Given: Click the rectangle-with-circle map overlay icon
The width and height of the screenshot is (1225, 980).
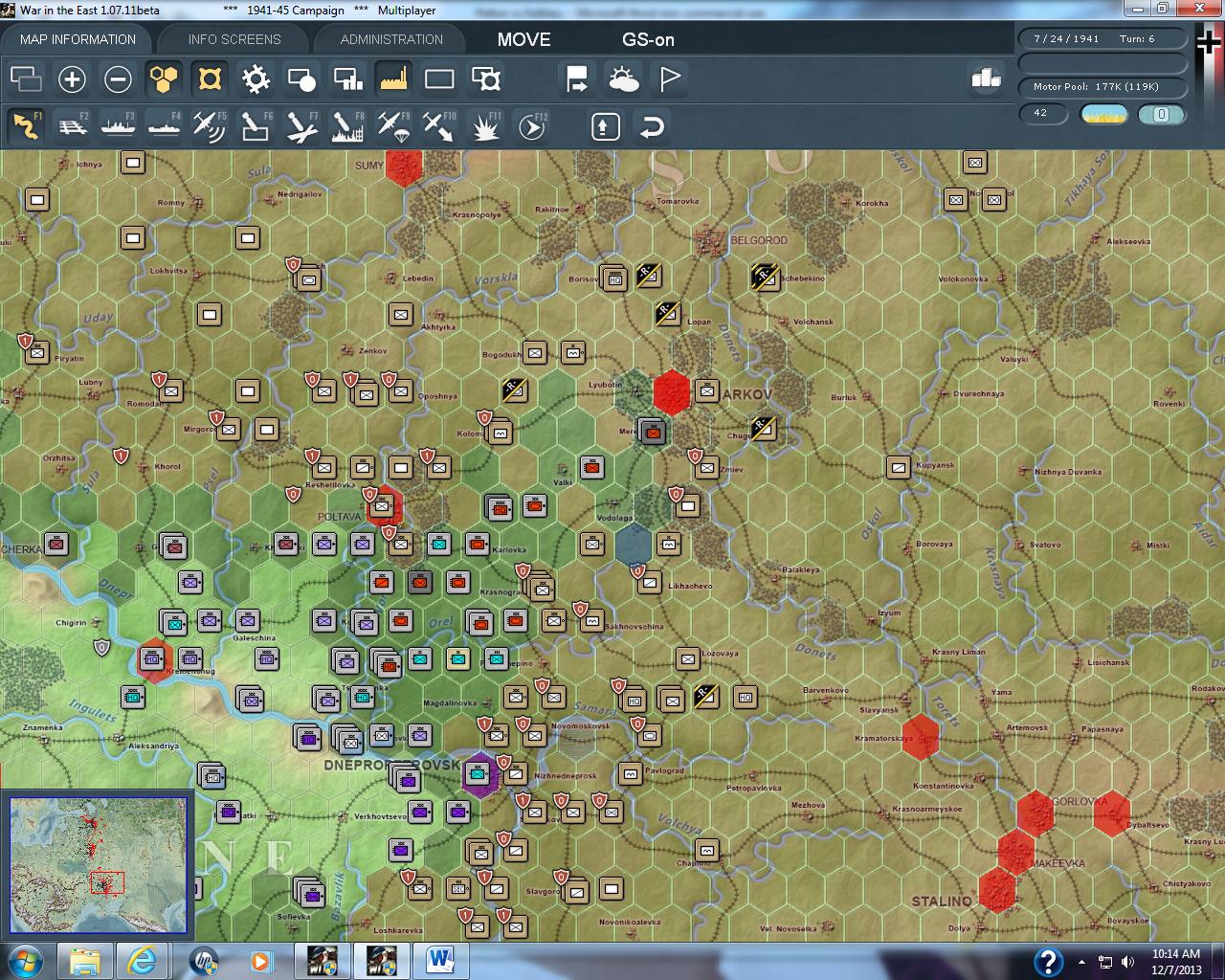Looking at the screenshot, I should (x=301, y=78).
